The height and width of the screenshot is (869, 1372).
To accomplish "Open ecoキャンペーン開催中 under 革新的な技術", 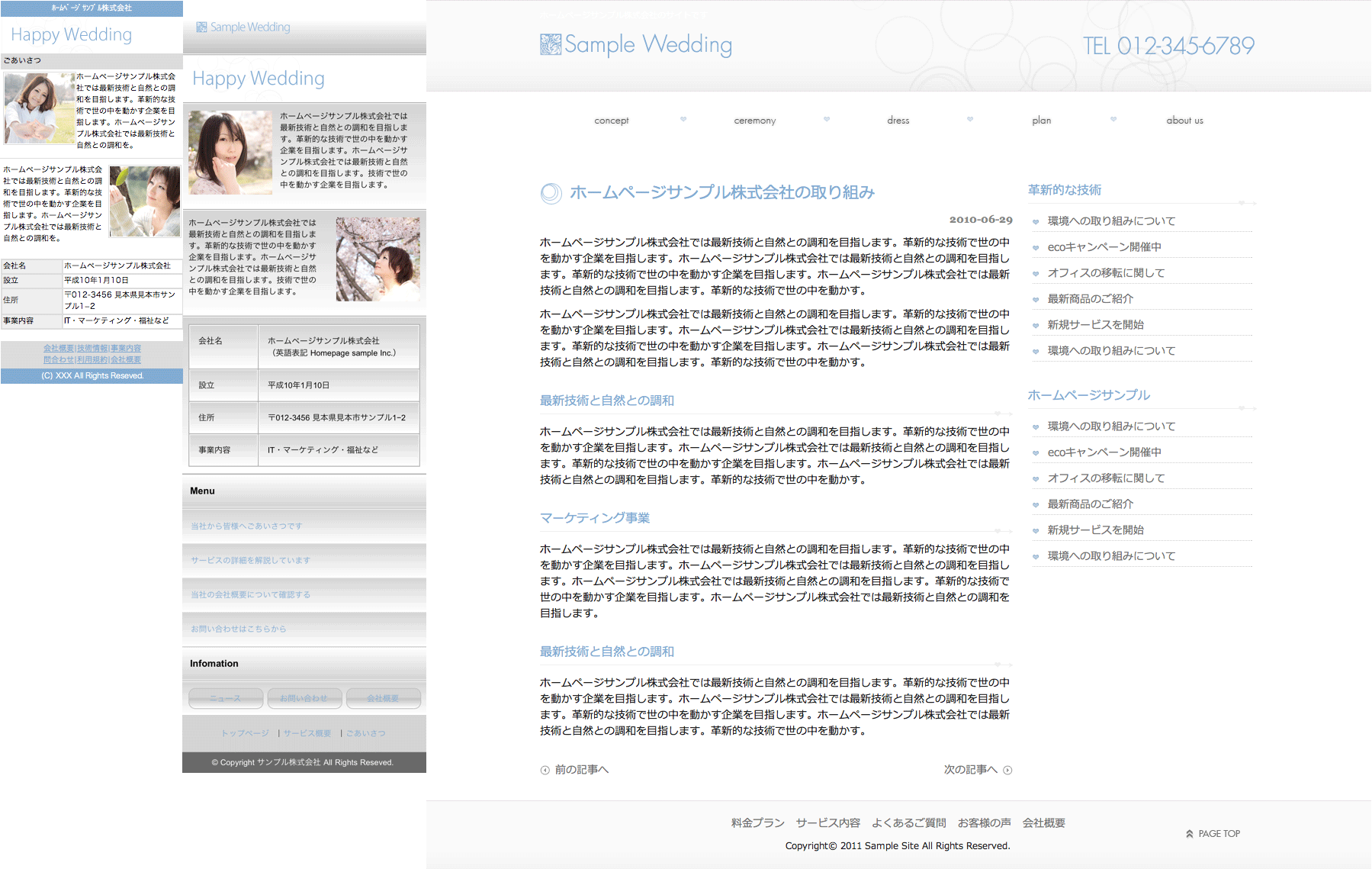I will click(x=1104, y=247).
